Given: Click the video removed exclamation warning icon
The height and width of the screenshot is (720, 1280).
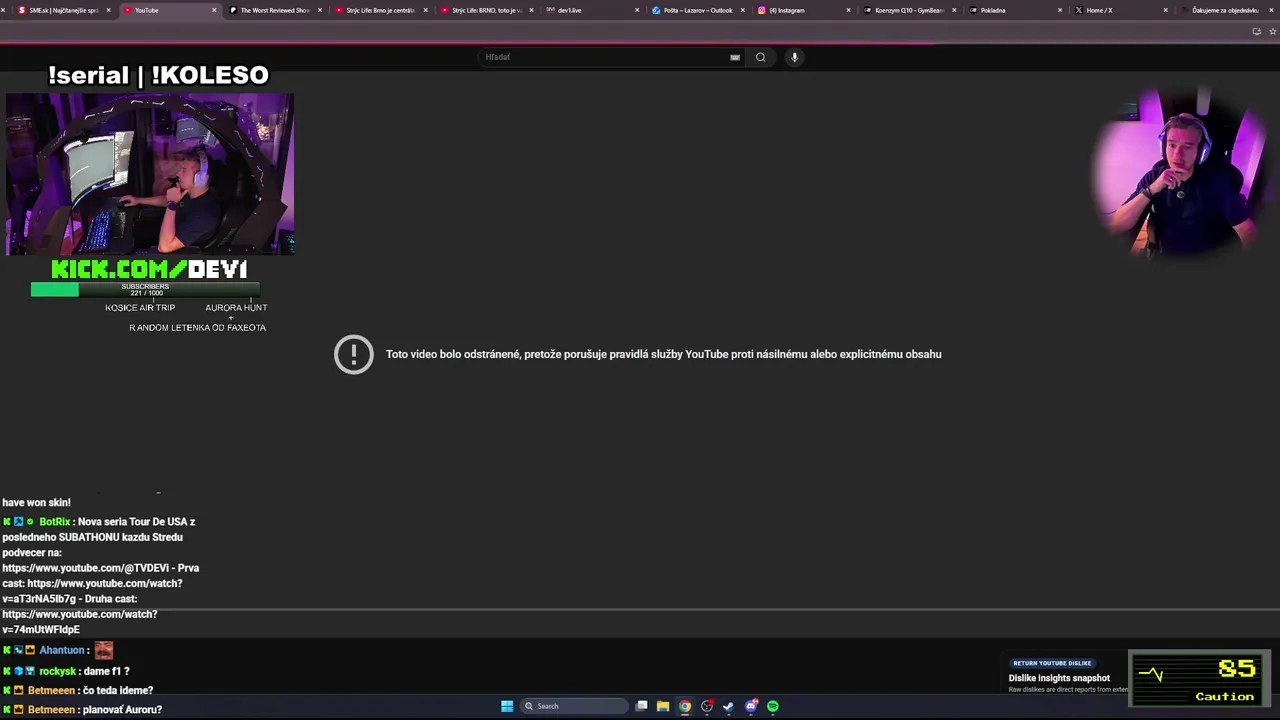Looking at the screenshot, I should (354, 354).
